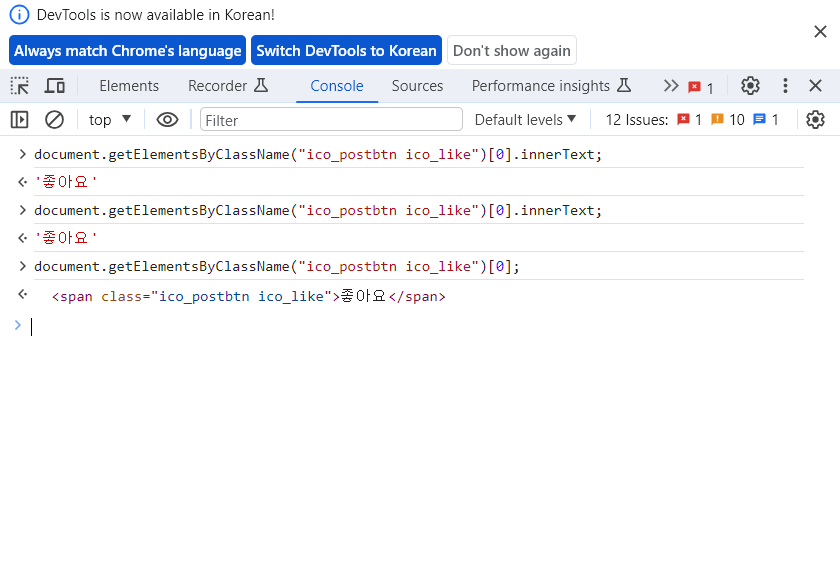
Task: Click the blue info issue icon
Action: tap(759, 119)
